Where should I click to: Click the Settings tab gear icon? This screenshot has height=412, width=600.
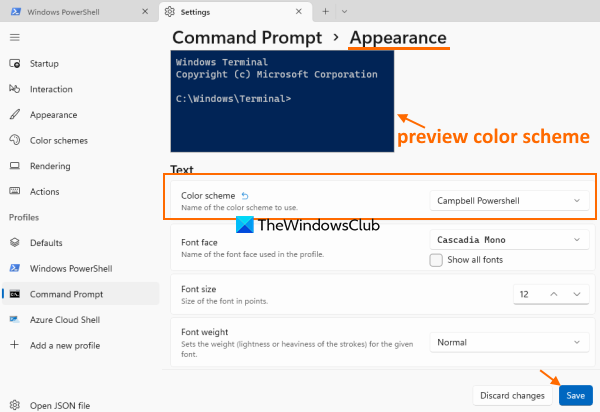(170, 12)
